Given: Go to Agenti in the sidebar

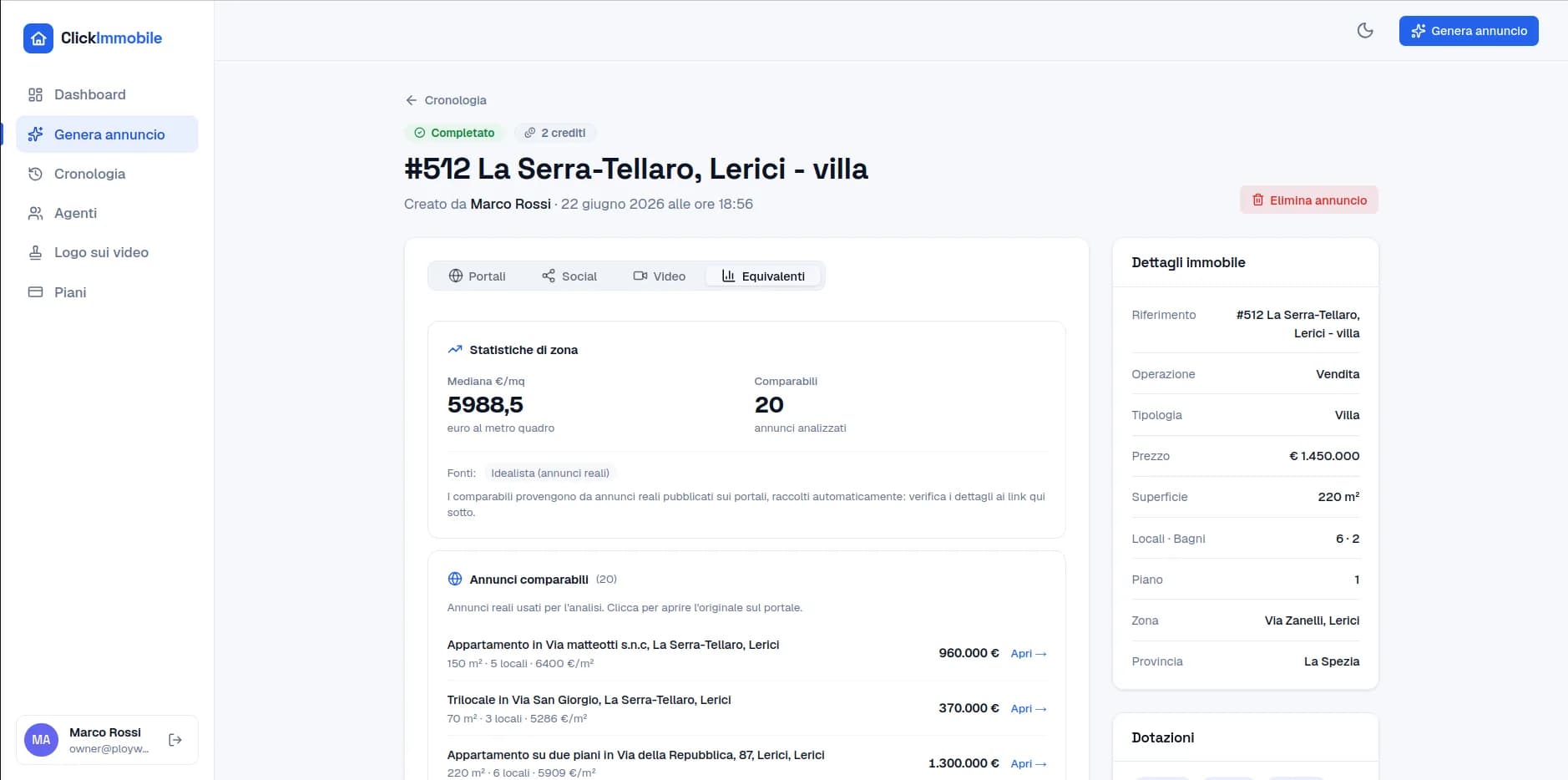Looking at the screenshot, I should coord(107,213).
